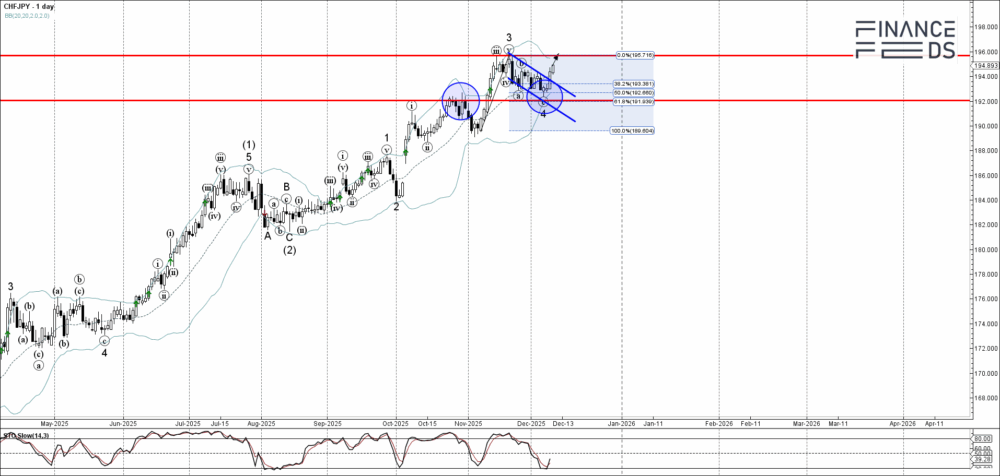Click the wave label A near August
Screen dimensions: 1000x476
(x=268, y=235)
